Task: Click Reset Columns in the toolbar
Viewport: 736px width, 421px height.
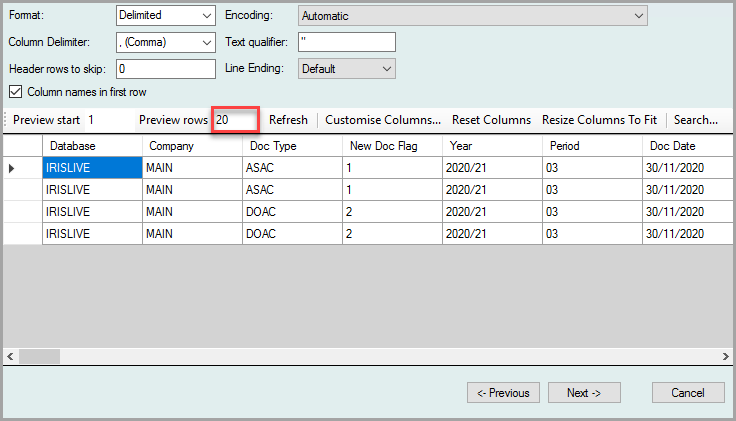Action: pos(491,120)
